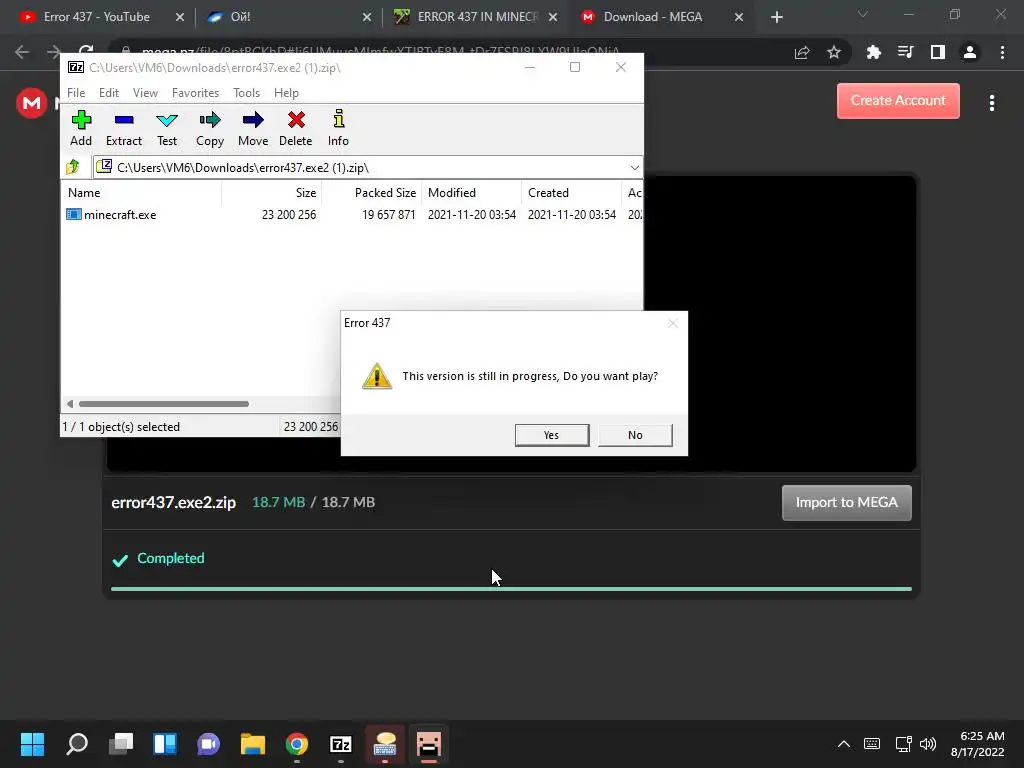
Task: Open File Explorer on the taskbar
Action: 253,744
